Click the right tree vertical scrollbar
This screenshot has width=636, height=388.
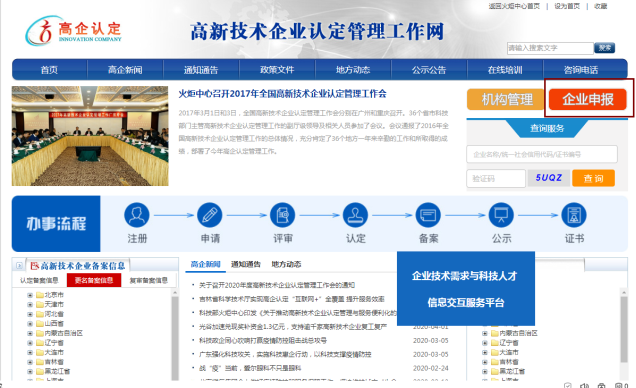pyautogui.click(x=624, y=328)
